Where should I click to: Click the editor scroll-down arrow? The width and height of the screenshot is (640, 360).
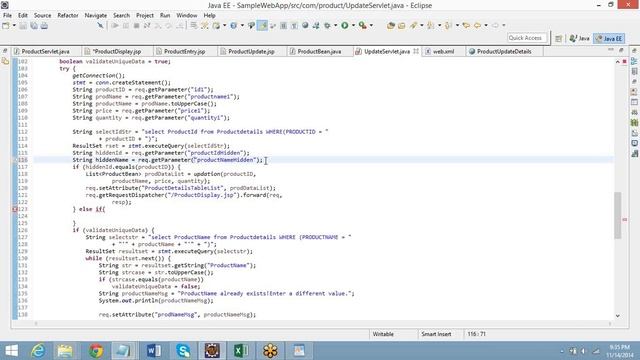click(x=618, y=316)
